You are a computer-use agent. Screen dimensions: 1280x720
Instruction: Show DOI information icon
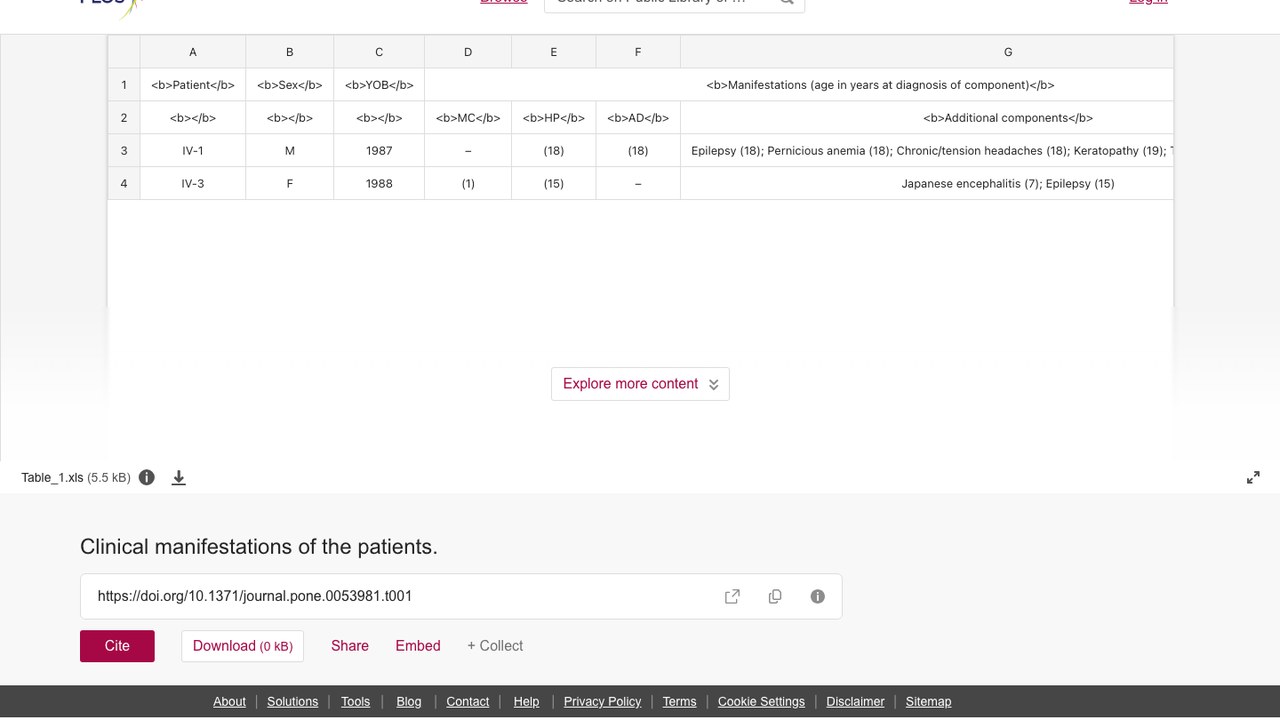click(818, 596)
